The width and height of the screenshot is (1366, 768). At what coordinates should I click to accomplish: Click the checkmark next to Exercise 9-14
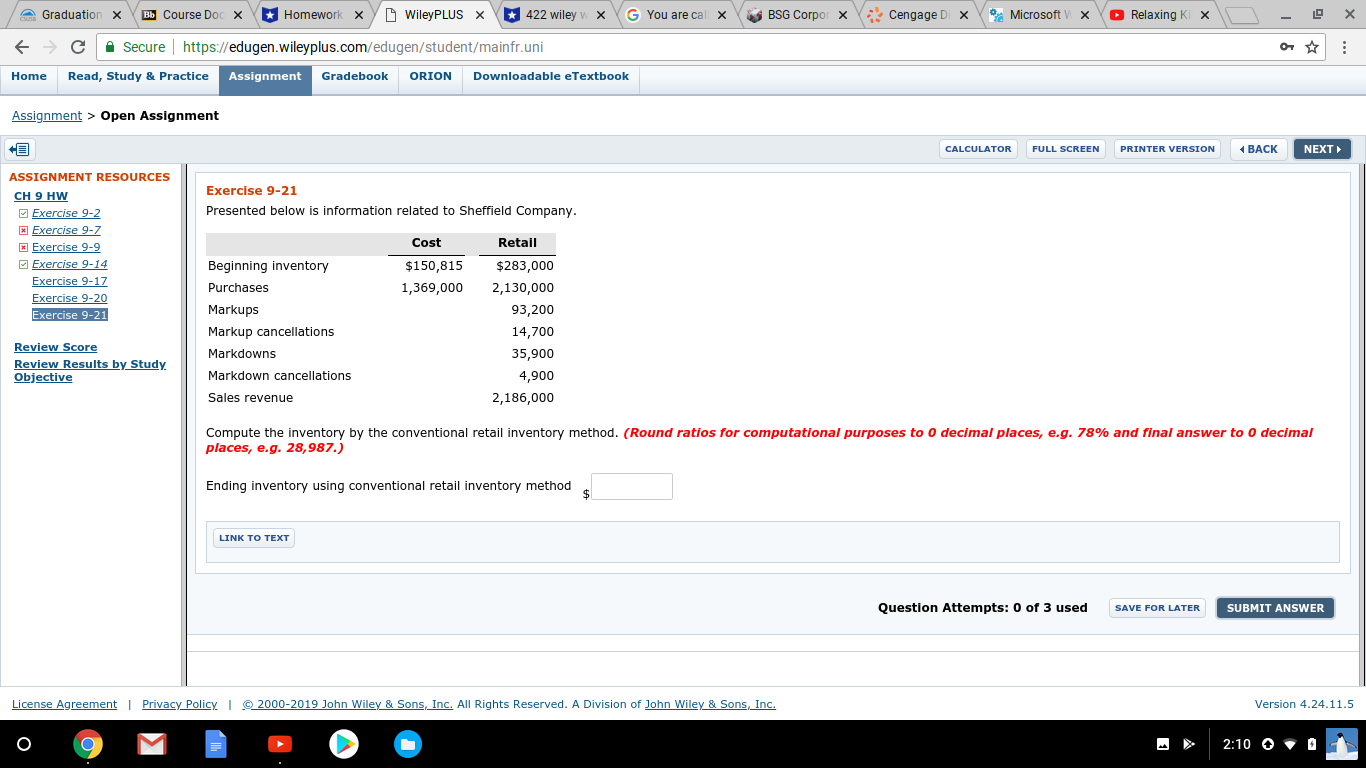click(23, 263)
